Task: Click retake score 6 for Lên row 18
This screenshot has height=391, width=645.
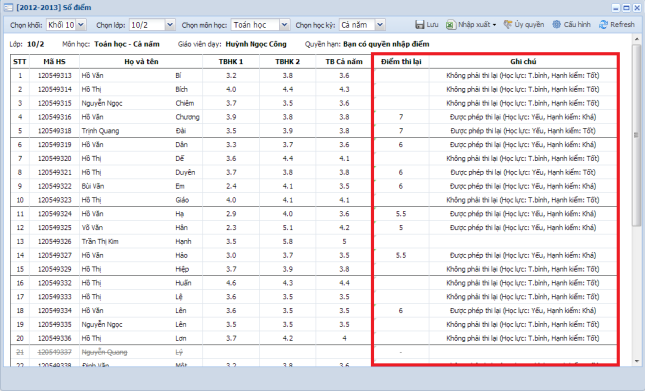Action: pos(401,311)
